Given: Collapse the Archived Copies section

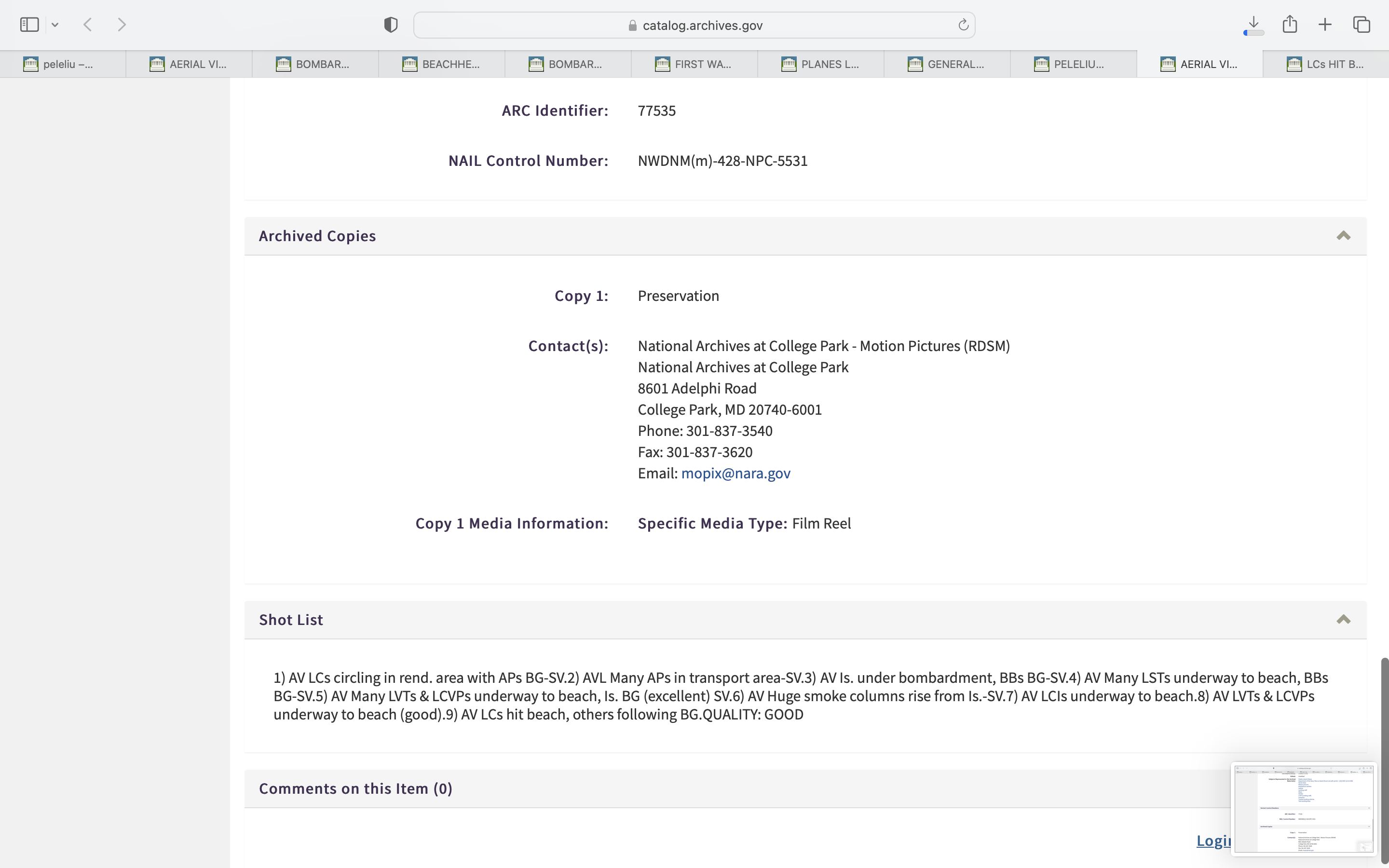Looking at the screenshot, I should tap(1343, 236).
